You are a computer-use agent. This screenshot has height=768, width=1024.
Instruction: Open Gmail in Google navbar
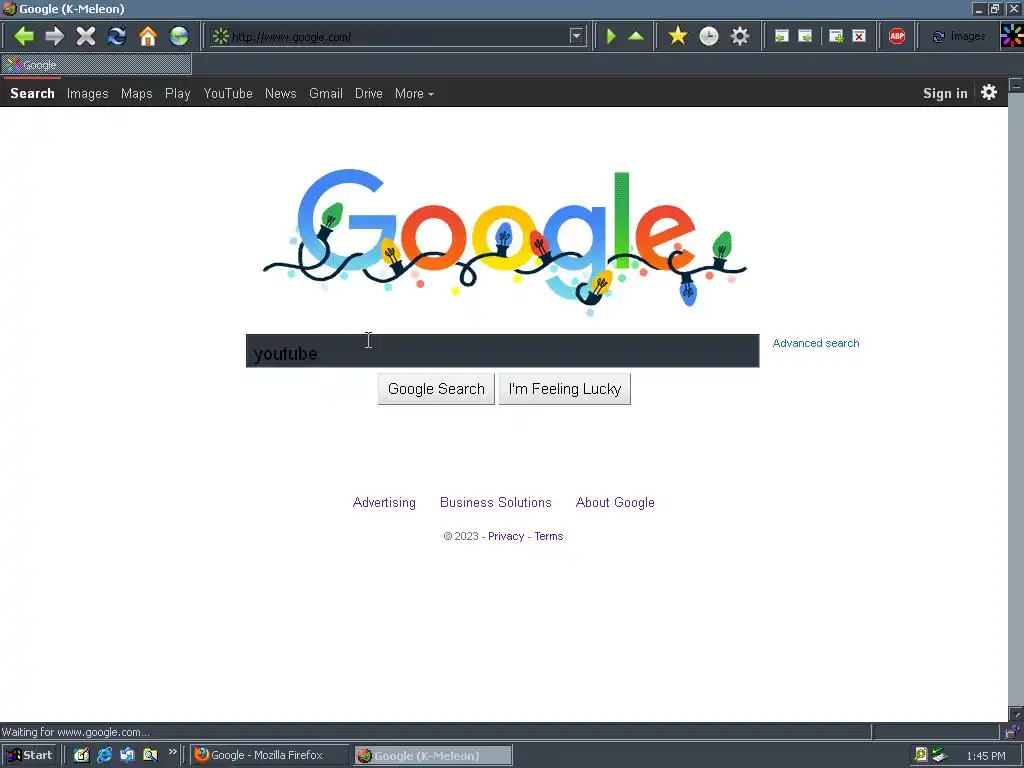coord(326,93)
